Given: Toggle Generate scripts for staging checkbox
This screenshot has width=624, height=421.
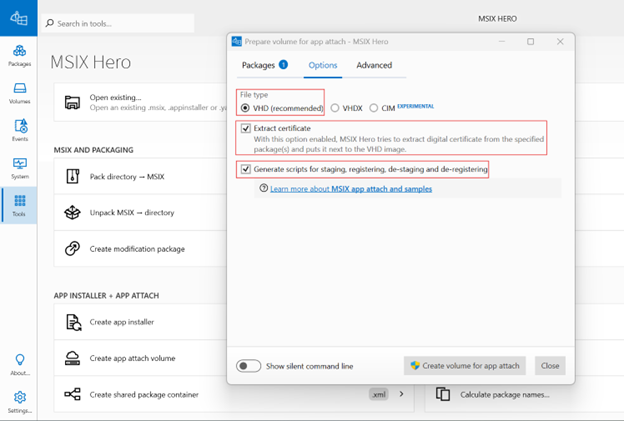Looking at the screenshot, I should click(x=245, y=170).
